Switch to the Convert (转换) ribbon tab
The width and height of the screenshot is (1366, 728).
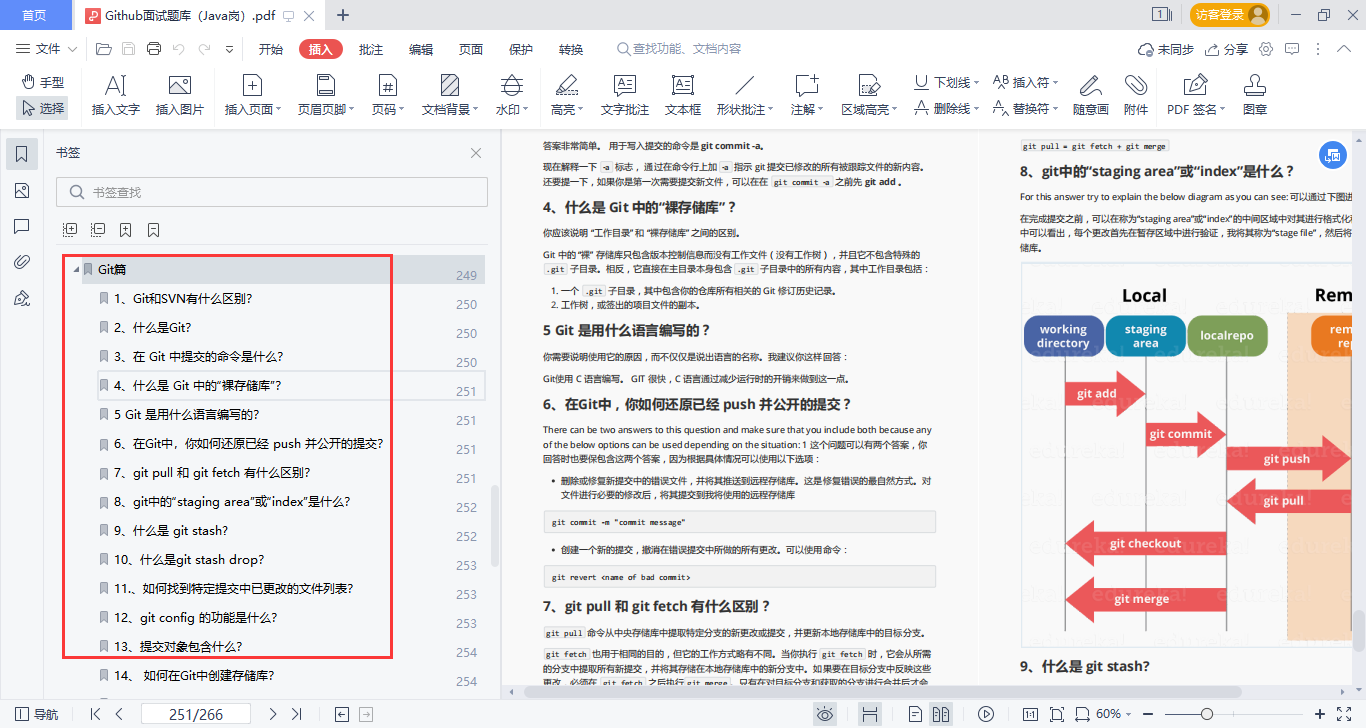tap(571, 49)
